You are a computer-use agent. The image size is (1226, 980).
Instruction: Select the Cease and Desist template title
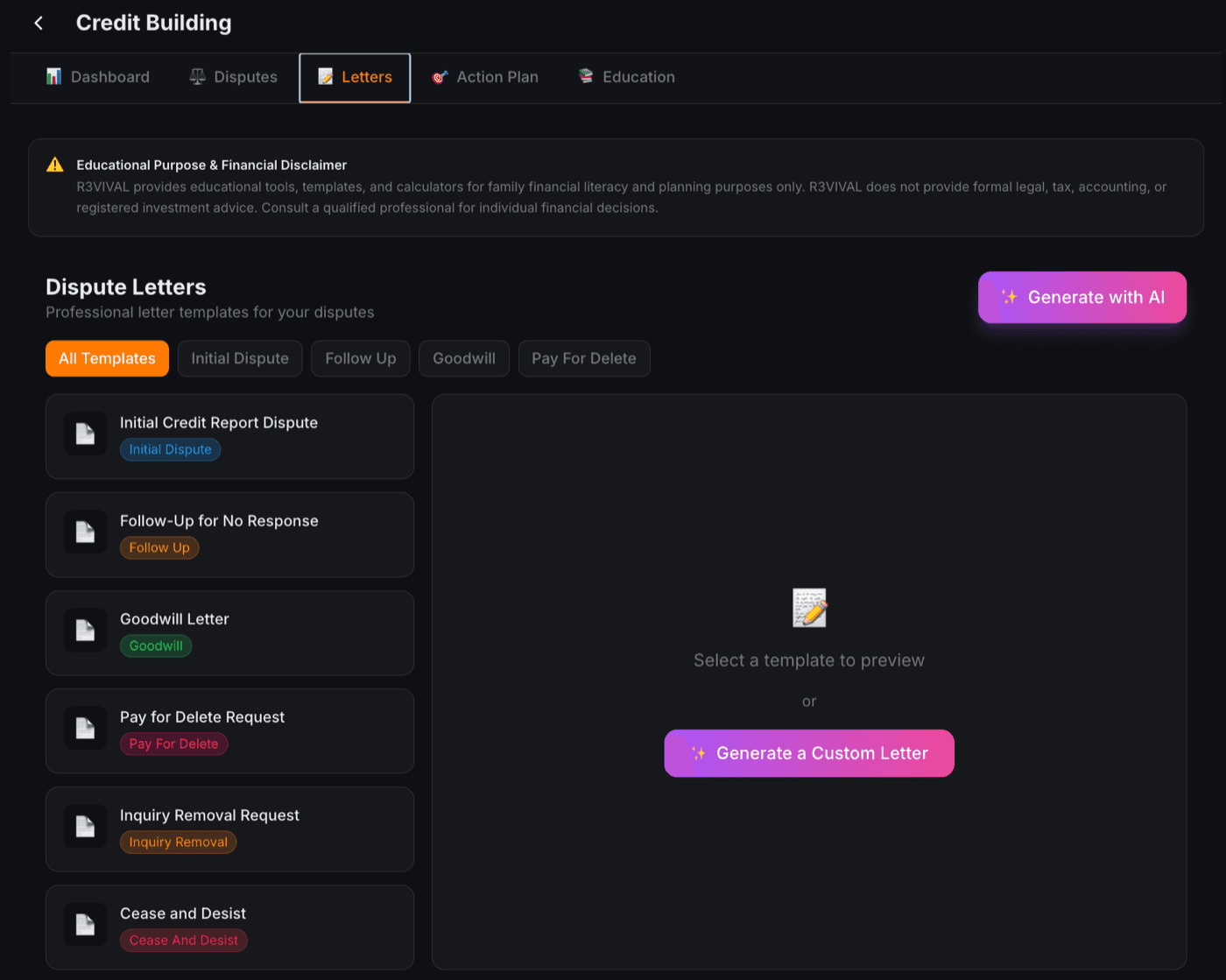click(183, 913)
